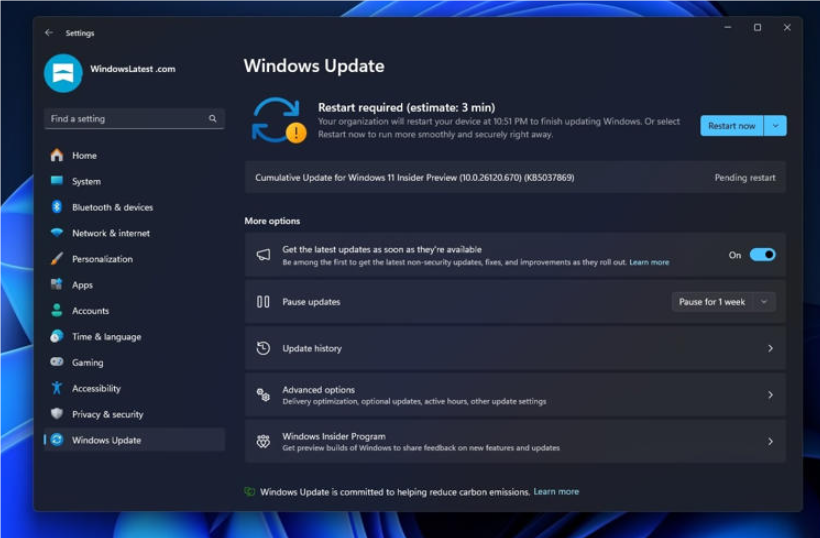Select Windows Update in sidebar
Image resolution: width=820 pixels, height=538 pixels.
(135, 440)
